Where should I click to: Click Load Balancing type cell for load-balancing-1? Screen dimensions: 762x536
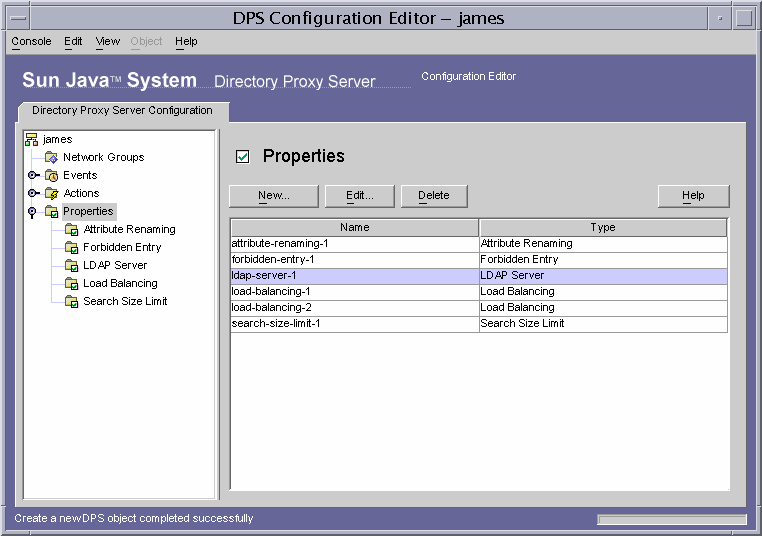click(x=603, y=292)
